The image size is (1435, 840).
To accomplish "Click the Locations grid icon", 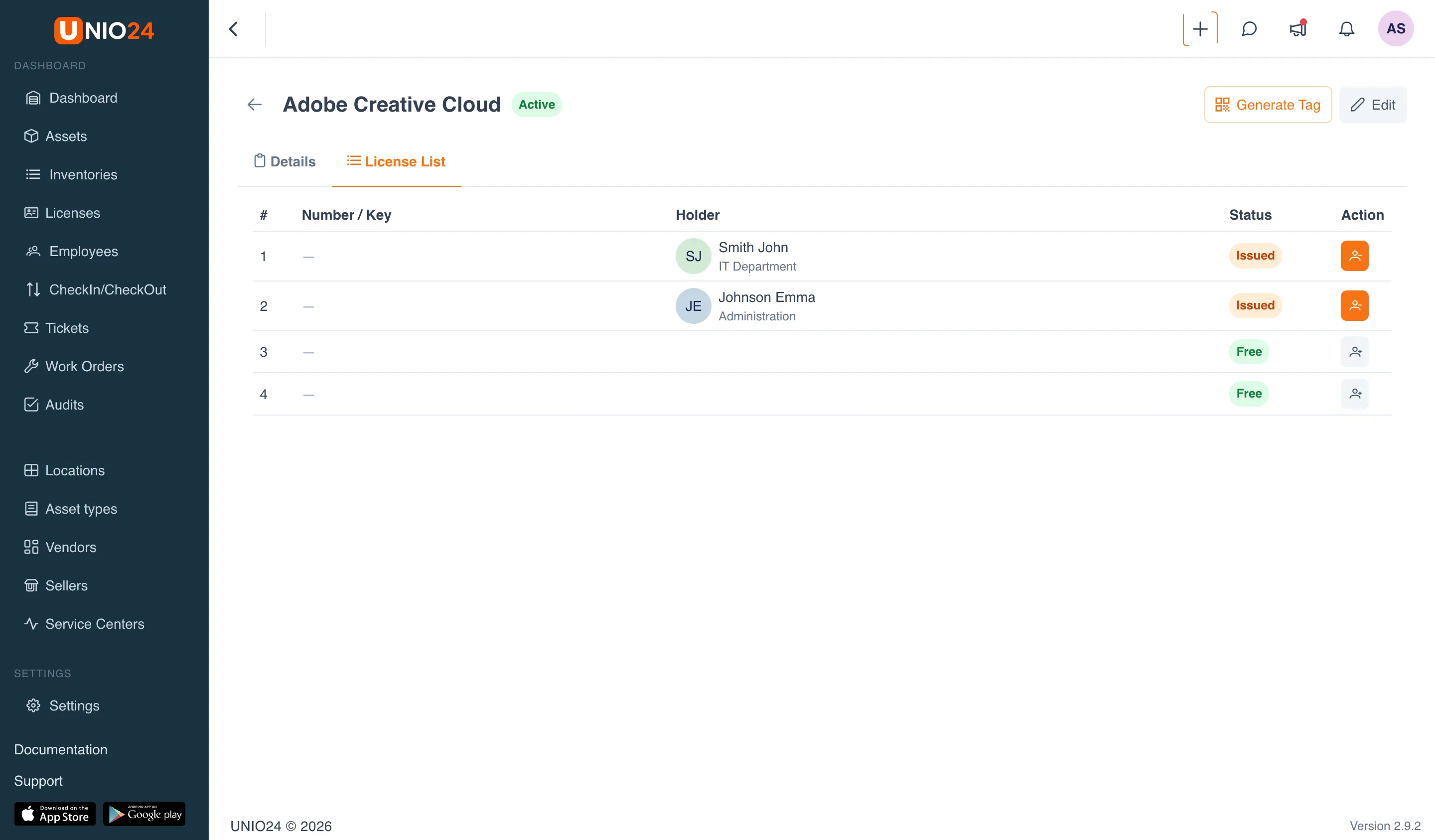I will tap(31, 470).
